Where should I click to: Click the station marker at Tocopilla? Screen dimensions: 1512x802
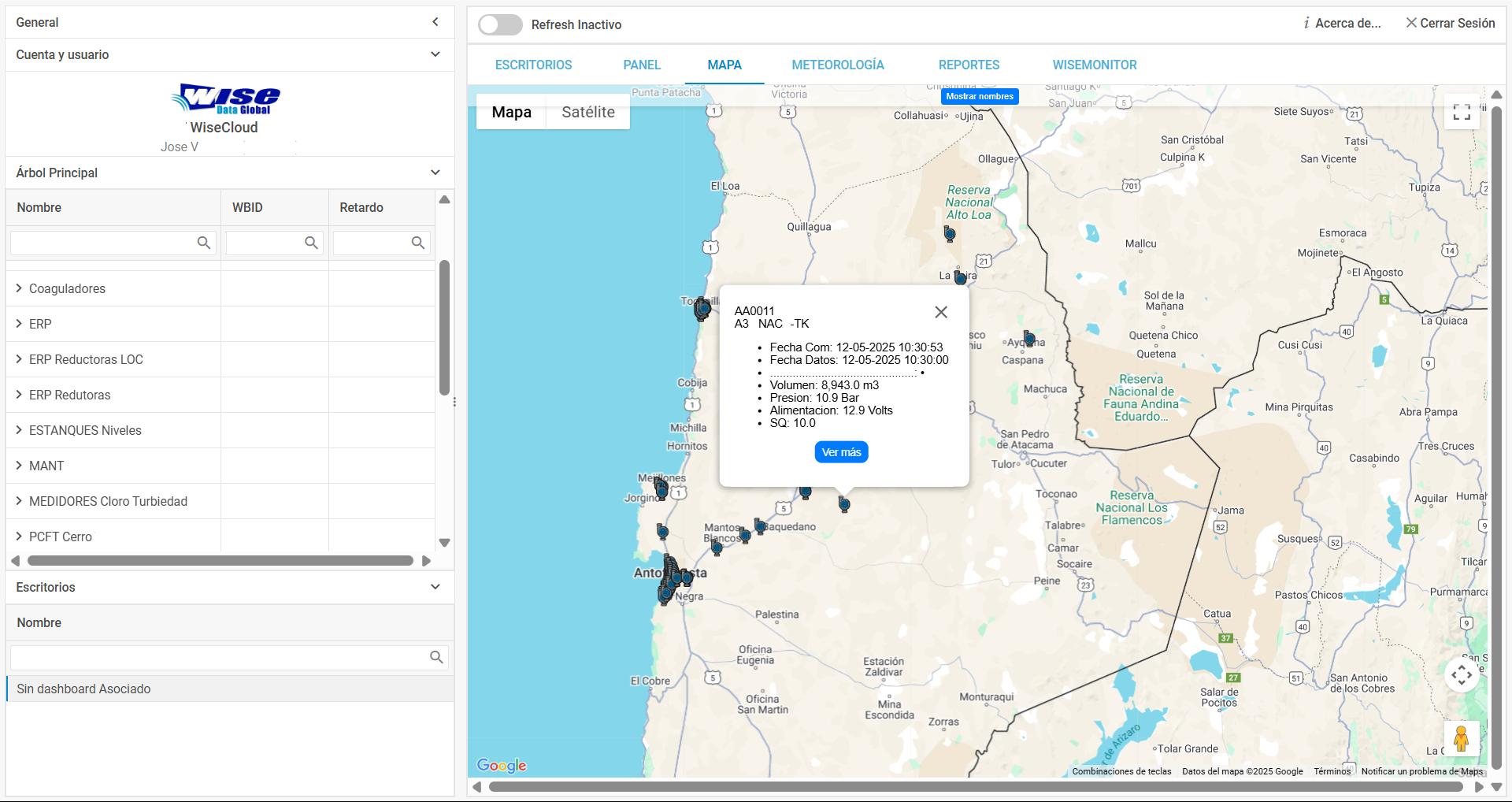pyautogui.click(x=702, y=309)
